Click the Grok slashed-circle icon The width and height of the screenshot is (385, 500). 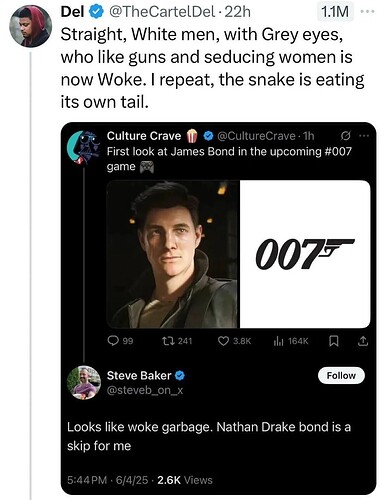[345, 136]
